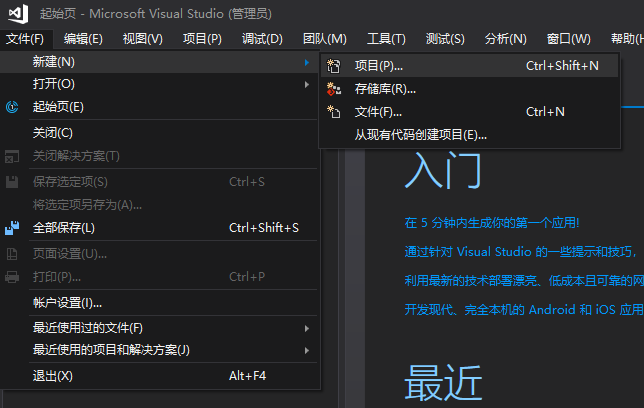
Task: Expand the 新建(N) submenu arrow
Action: coord(307,62)
